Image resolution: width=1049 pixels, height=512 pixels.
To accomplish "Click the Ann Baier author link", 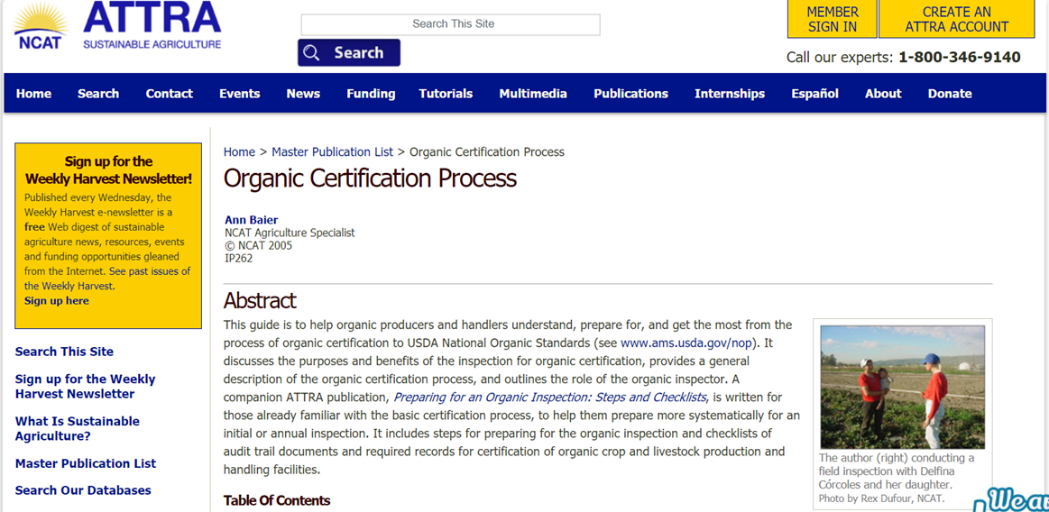I will tap(252, 220).
